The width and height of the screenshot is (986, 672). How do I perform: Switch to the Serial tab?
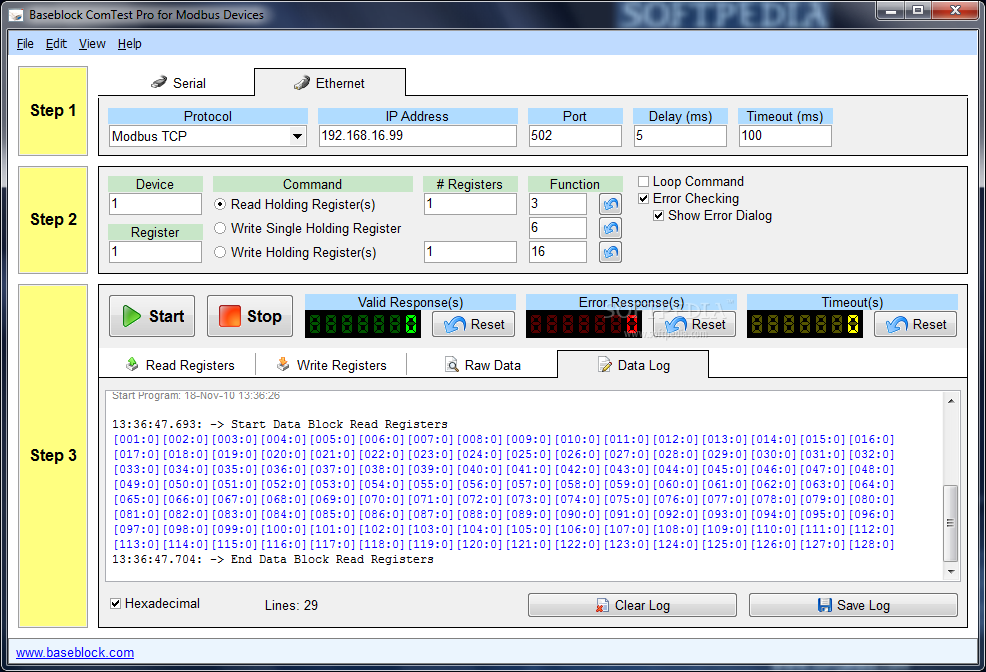click(x=179, y=83)
